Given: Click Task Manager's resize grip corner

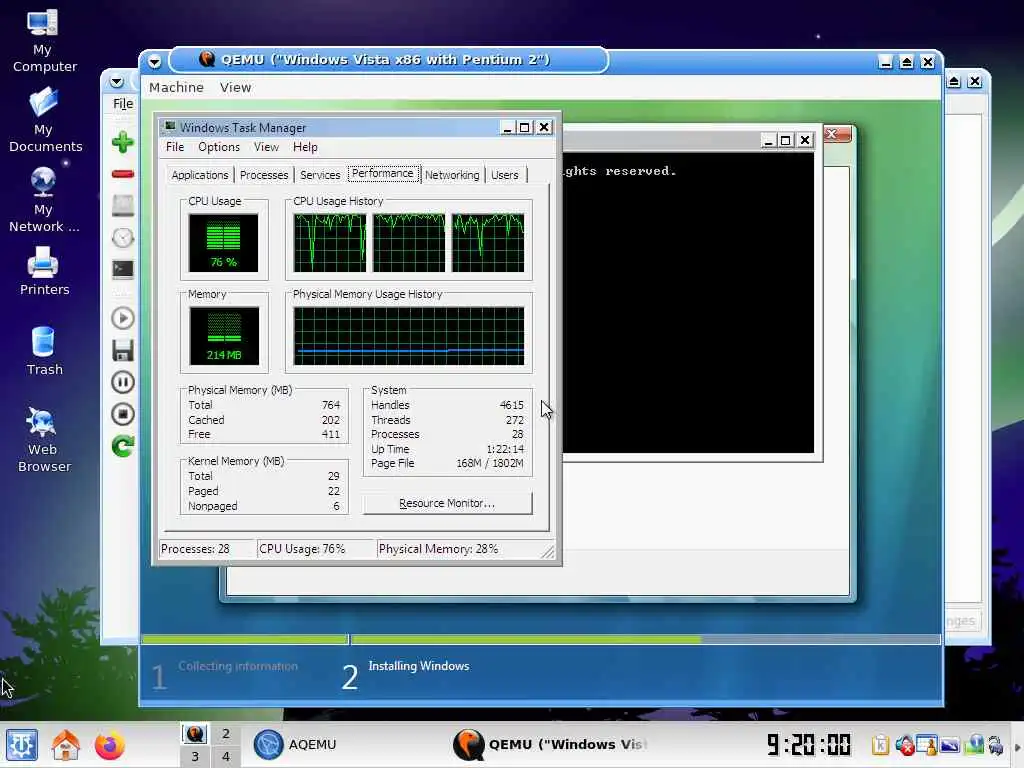Looking at the screenshot, I should coord(549,552).
